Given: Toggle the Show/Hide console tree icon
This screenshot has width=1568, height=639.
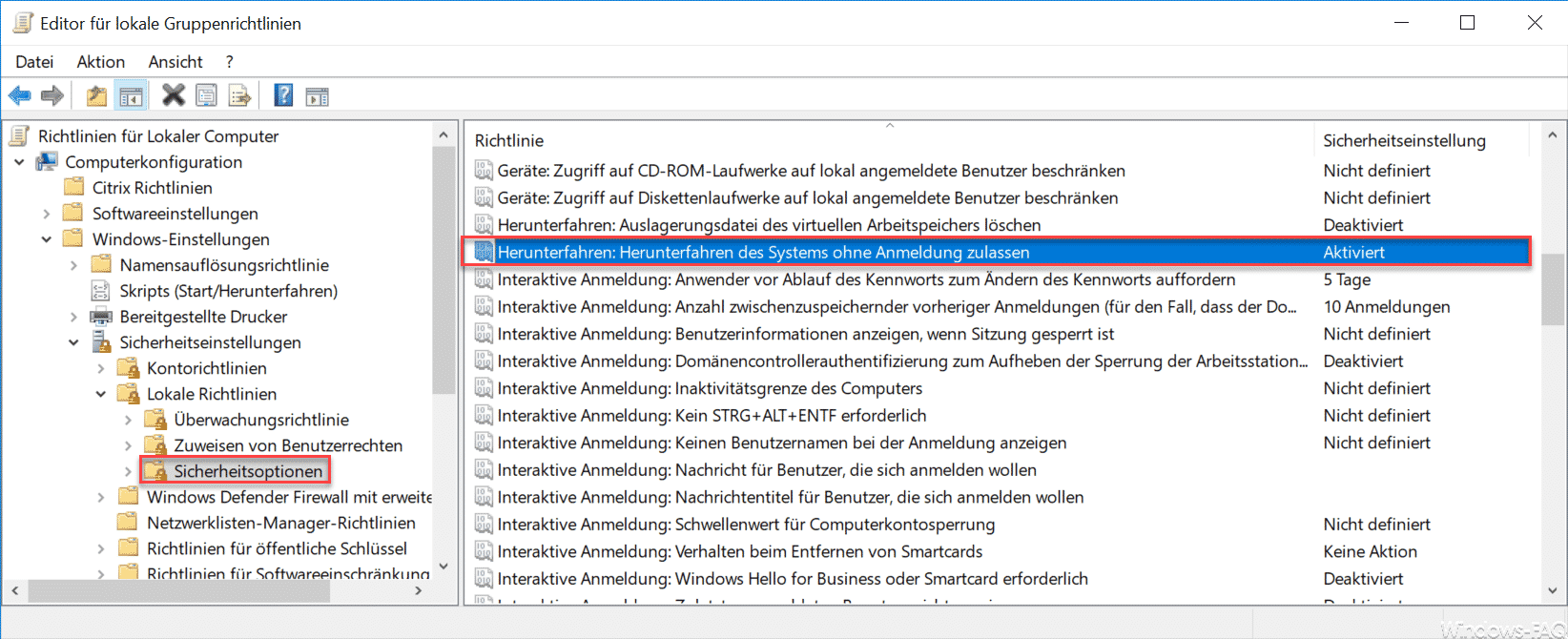Looking at the screenshot, I should coord(131,95).
